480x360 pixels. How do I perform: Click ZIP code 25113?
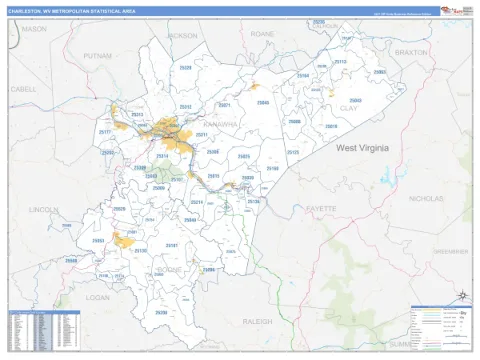point(340,62)
